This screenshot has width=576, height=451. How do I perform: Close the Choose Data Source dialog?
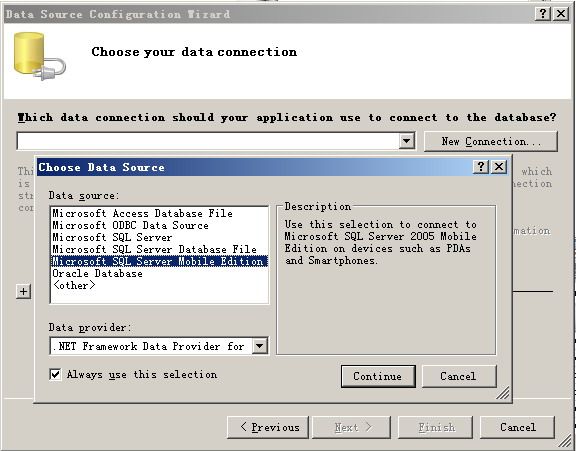[x=498, y=167]
